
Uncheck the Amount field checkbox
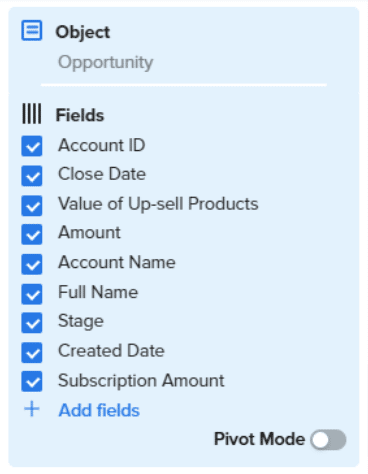(32, 234)
